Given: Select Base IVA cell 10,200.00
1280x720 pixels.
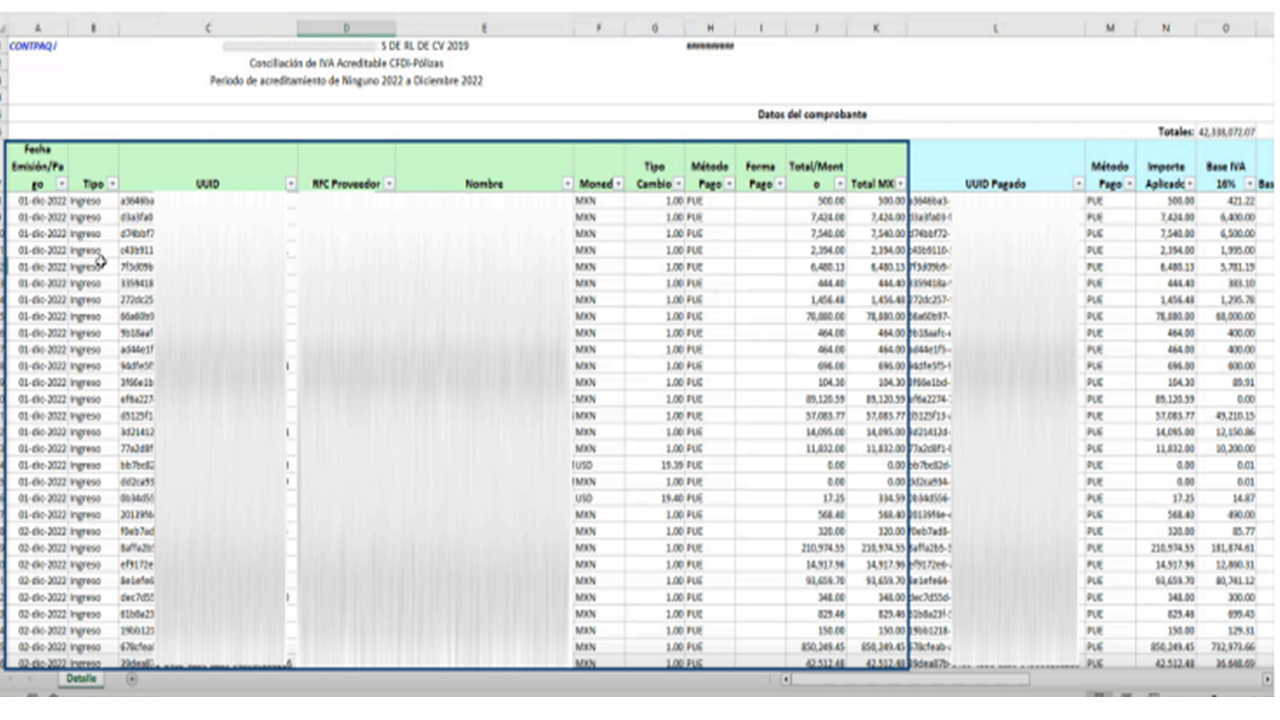Looking at the screenshot, I should pyautogui.click(x=1226, y=448).
